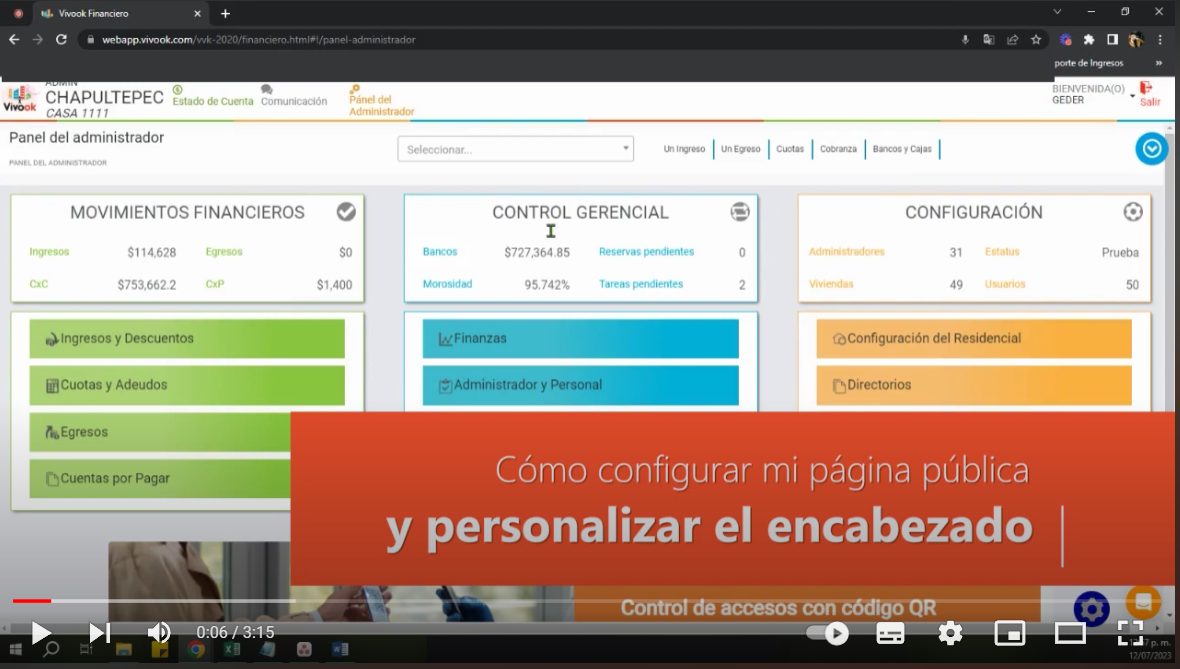The image size is (1180, 669).
Task: Play the video with the play button
Action: coord(41,633)
